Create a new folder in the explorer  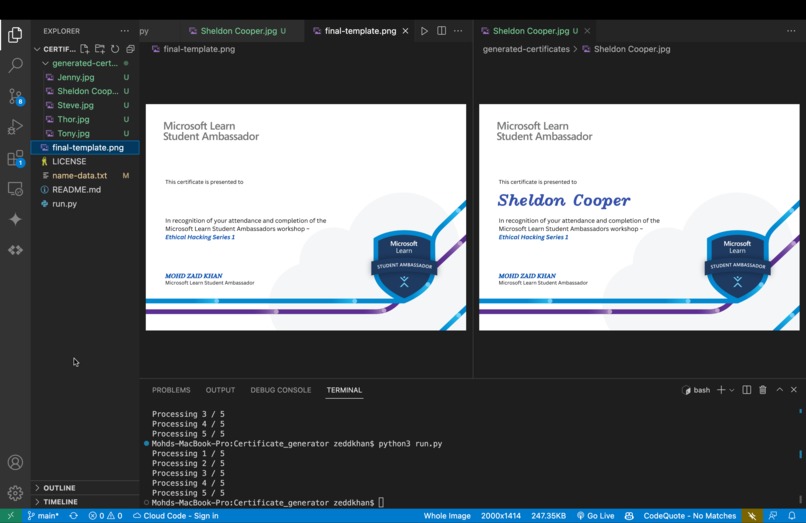(100, 49)
